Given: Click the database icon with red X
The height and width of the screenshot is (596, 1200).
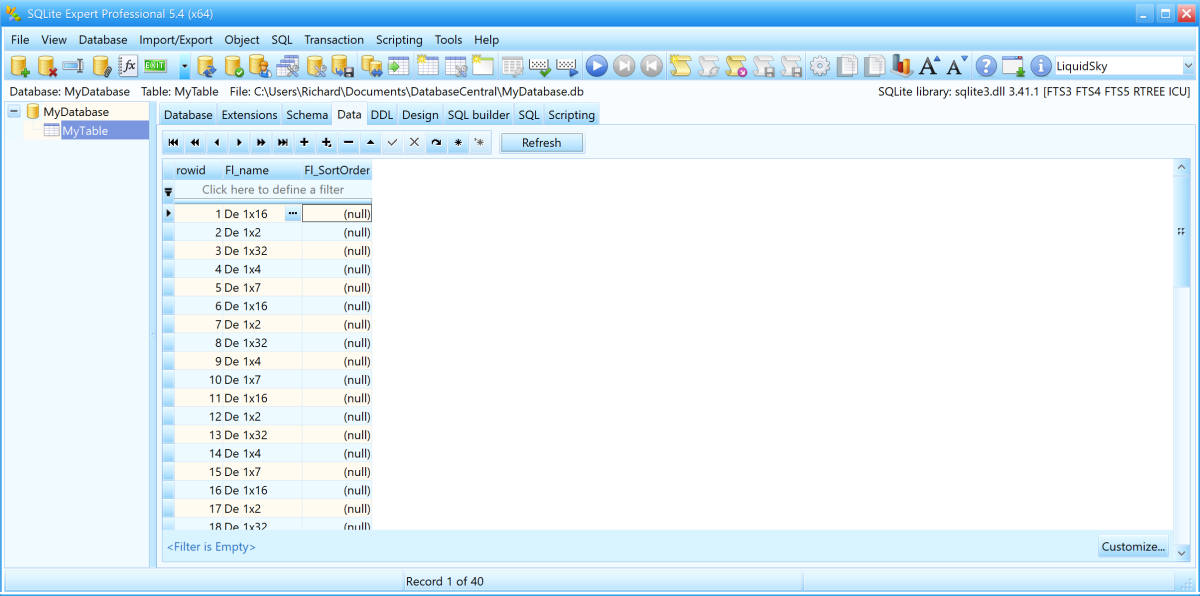Looking at the screenshot, I should coord(47,66).
